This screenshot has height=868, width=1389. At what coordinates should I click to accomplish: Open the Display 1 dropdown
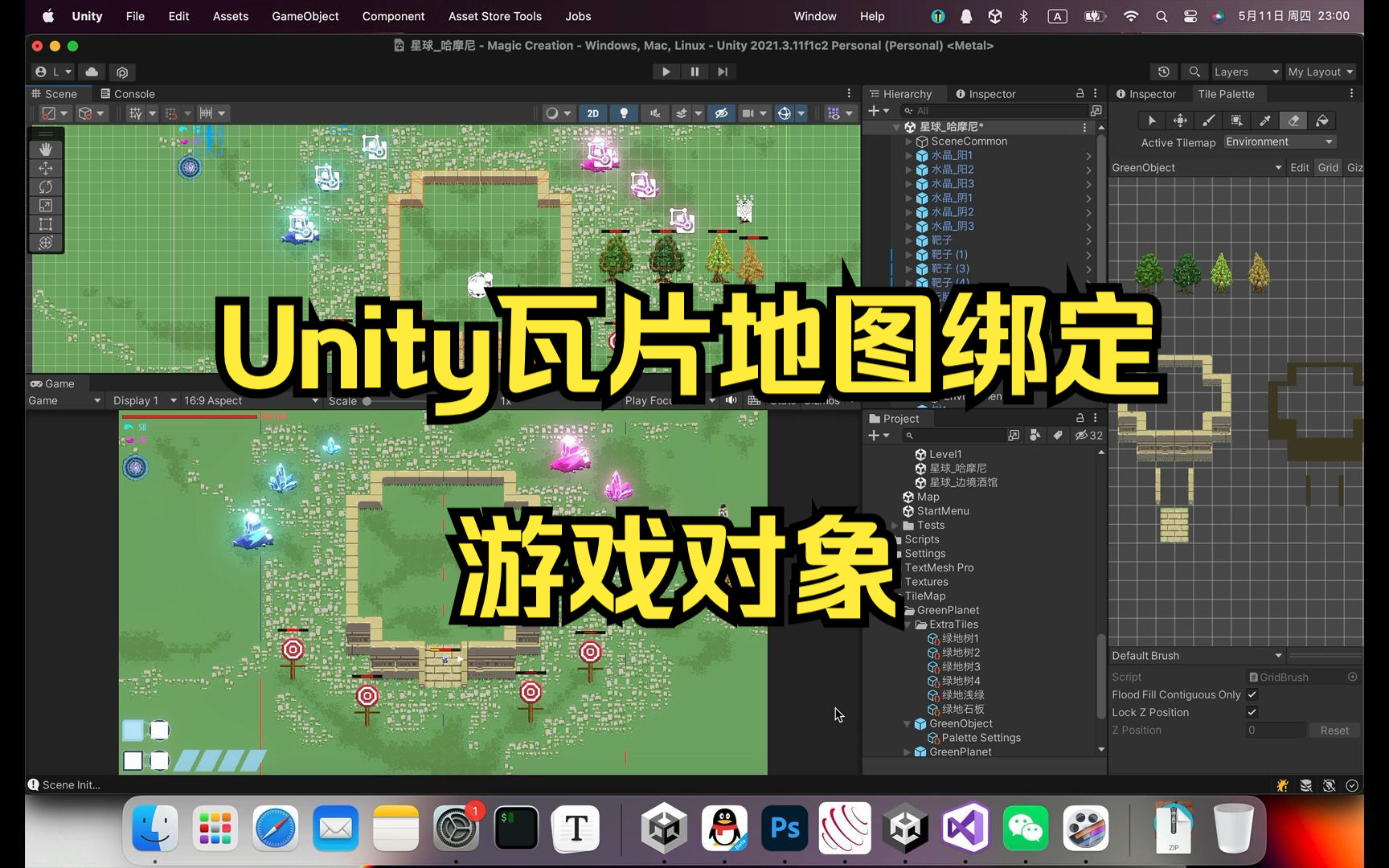[145, 400]
